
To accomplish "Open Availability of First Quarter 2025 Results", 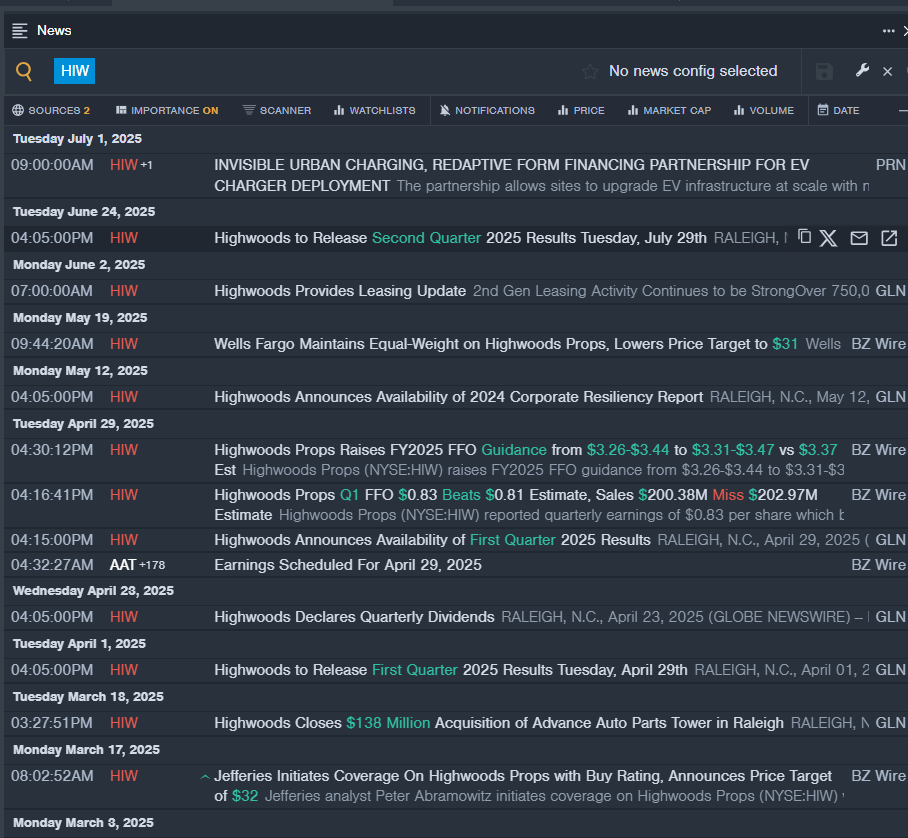I will [x=433, y=540].
